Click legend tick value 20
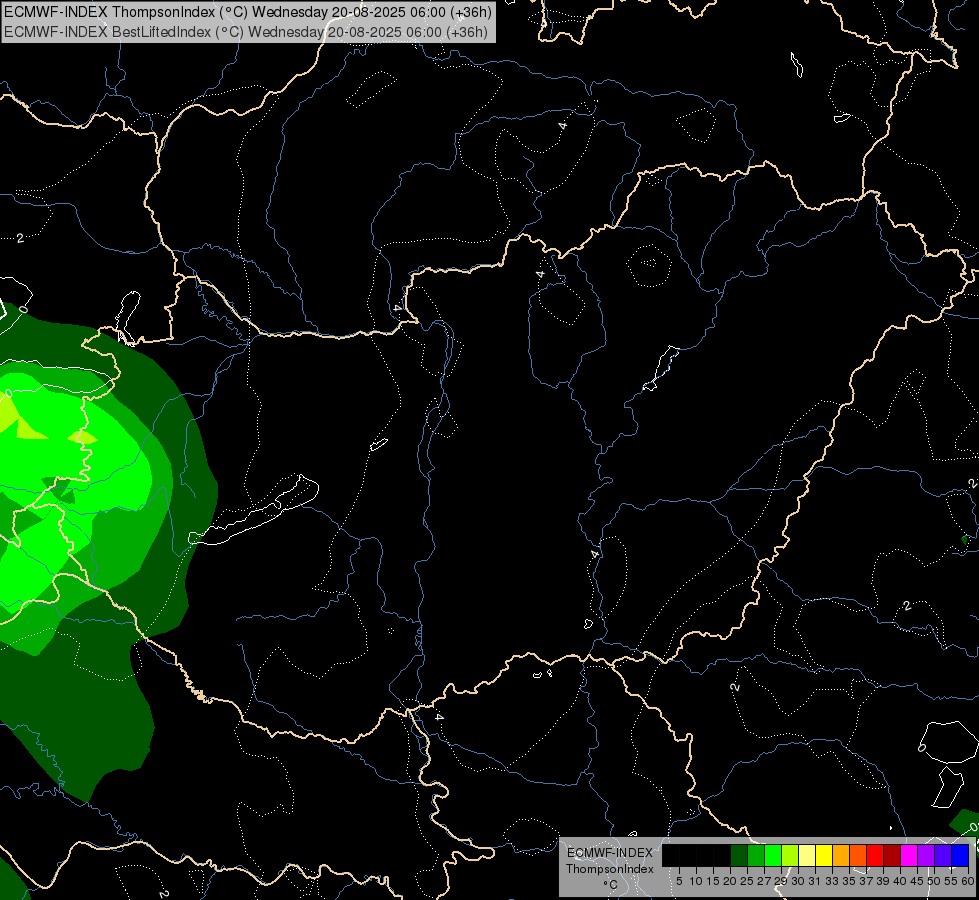 [730, 881]
